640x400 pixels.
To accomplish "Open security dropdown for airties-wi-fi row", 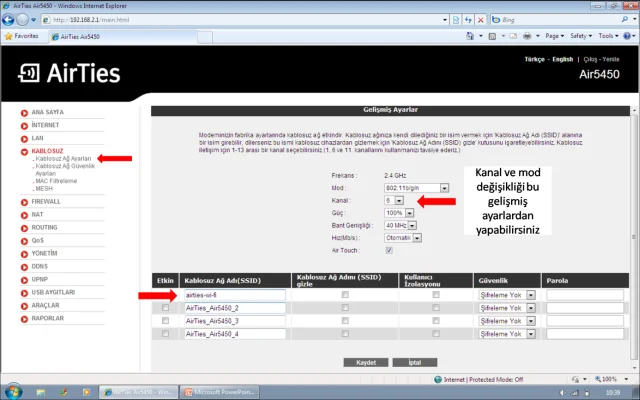I will 507,295.
